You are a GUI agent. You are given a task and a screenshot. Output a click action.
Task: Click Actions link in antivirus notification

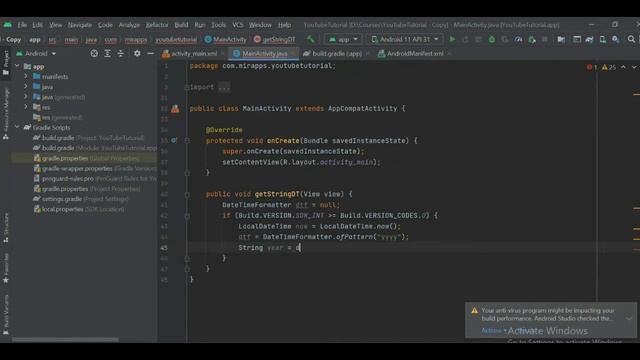(x=493, y=331)
